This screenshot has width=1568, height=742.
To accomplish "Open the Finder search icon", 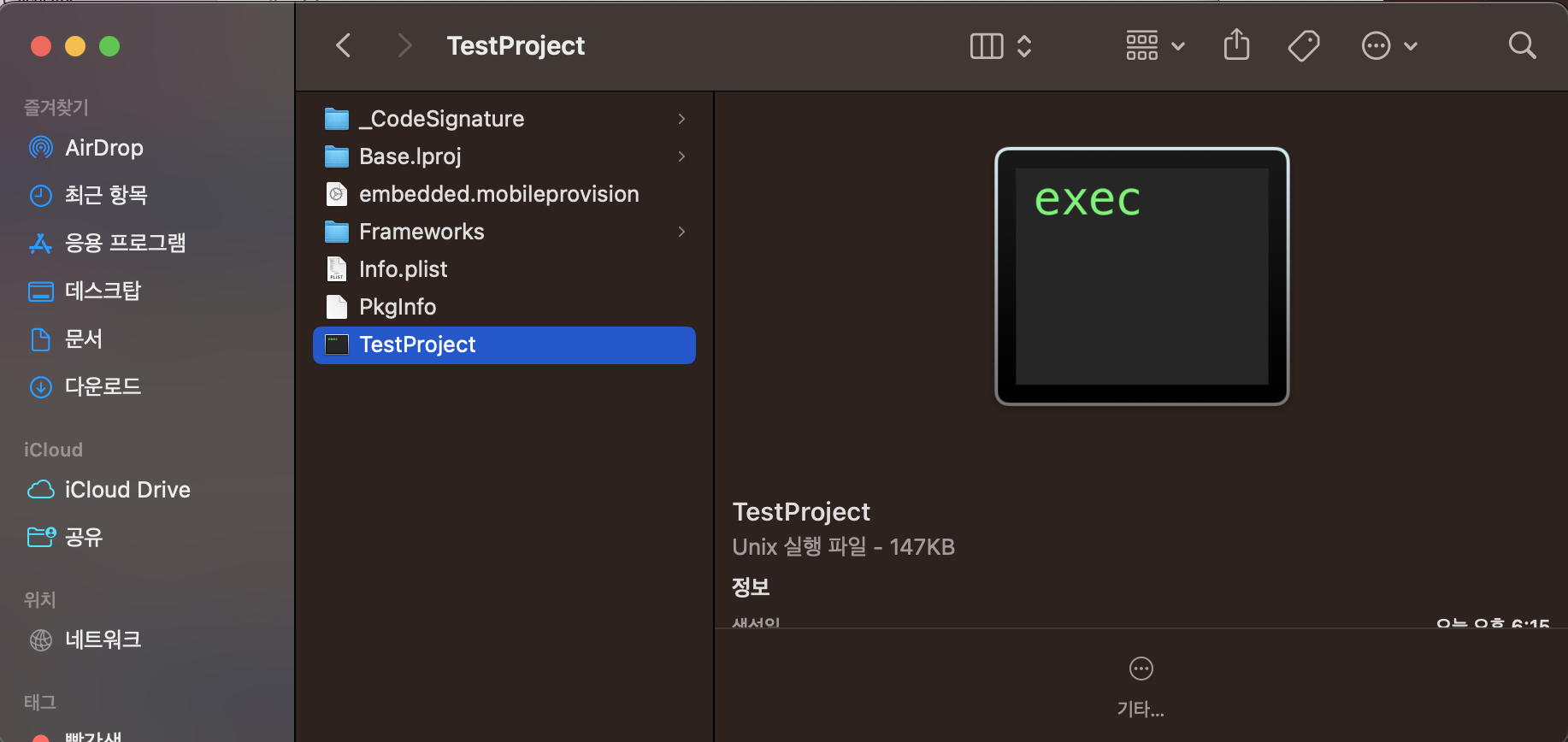I will [1522, 45].
